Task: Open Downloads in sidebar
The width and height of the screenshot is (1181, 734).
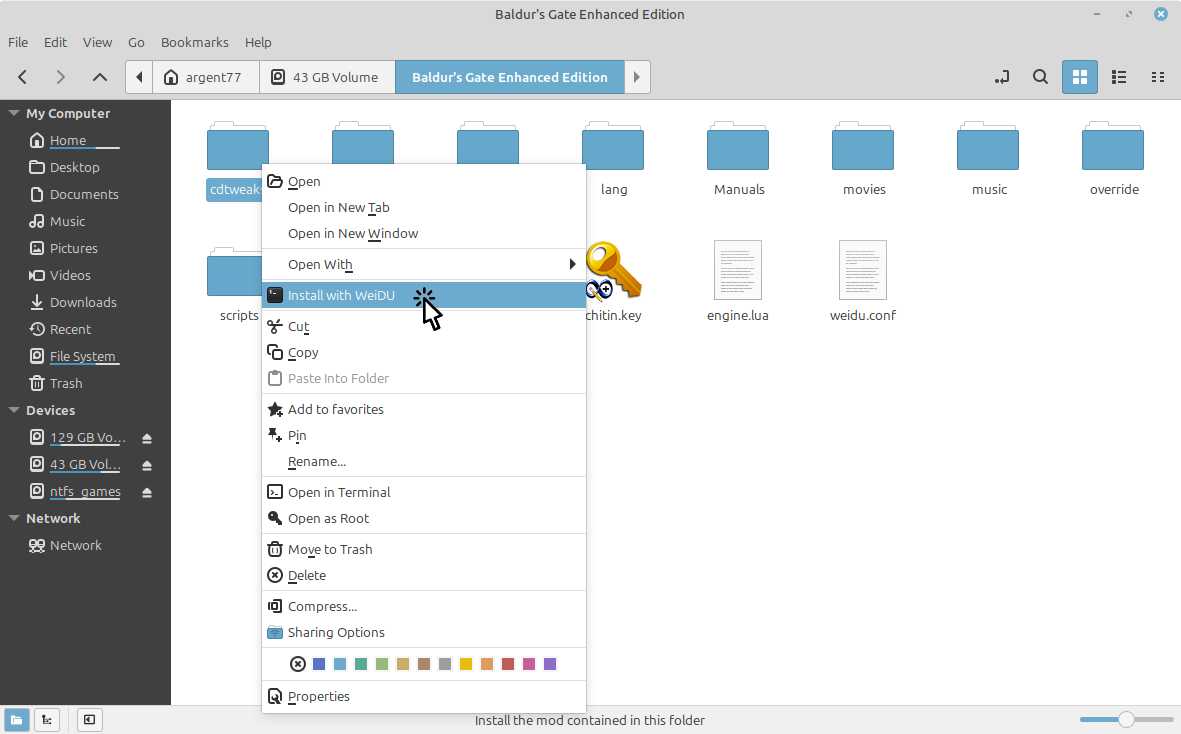Action: [x=85, y=302]
